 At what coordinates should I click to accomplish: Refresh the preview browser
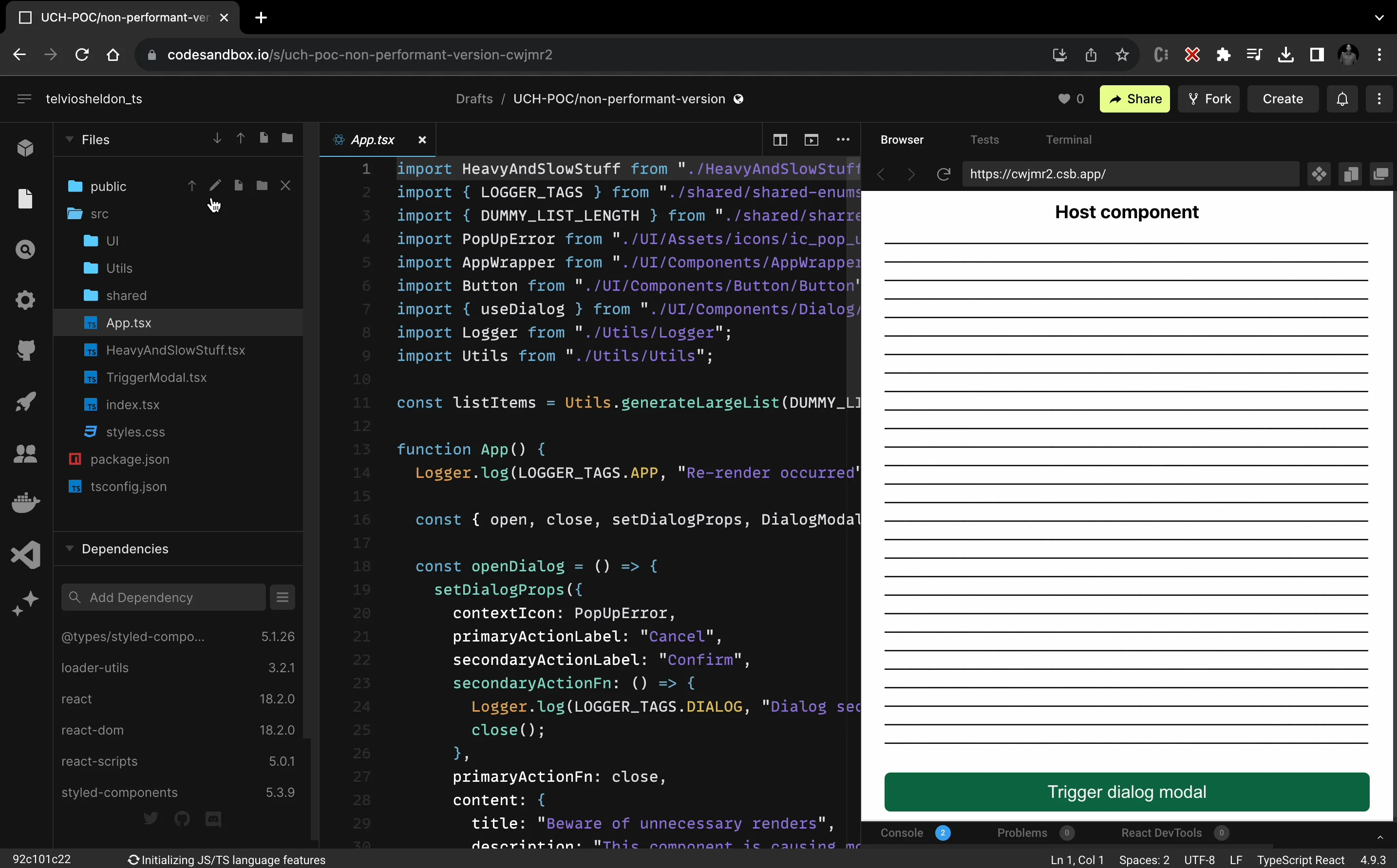tap(943, 174)
